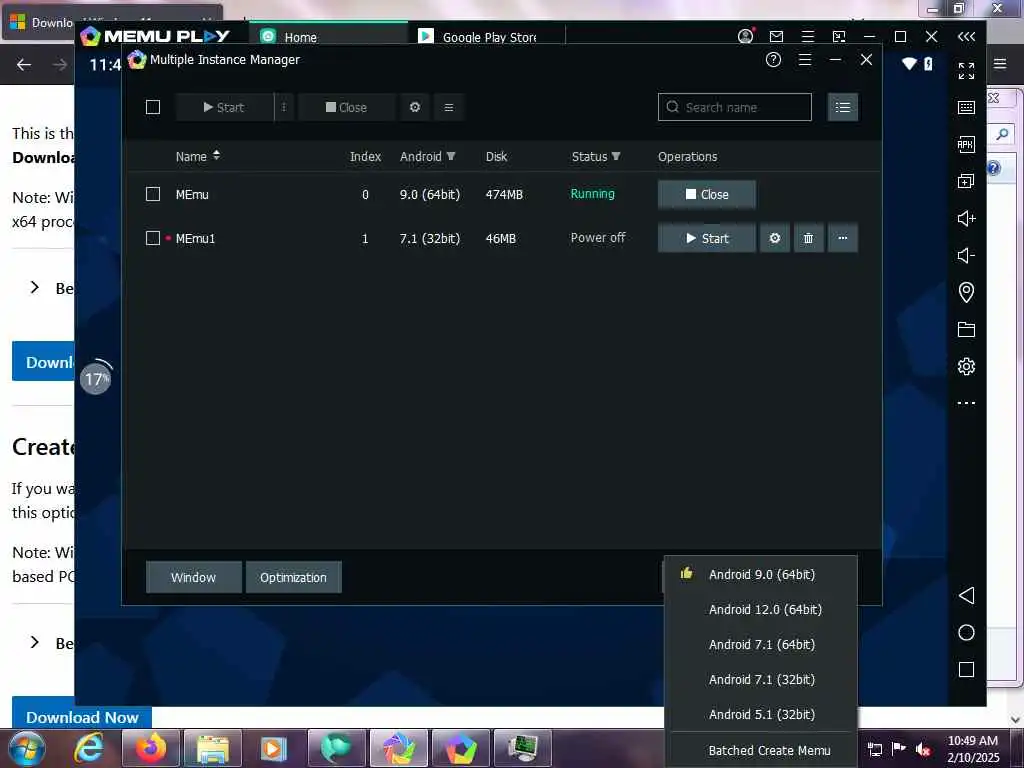The height and width of the screenshot is (768, 1024).
Task: Open the arrange list icon beside the toolbar gear
Action: 449,107
